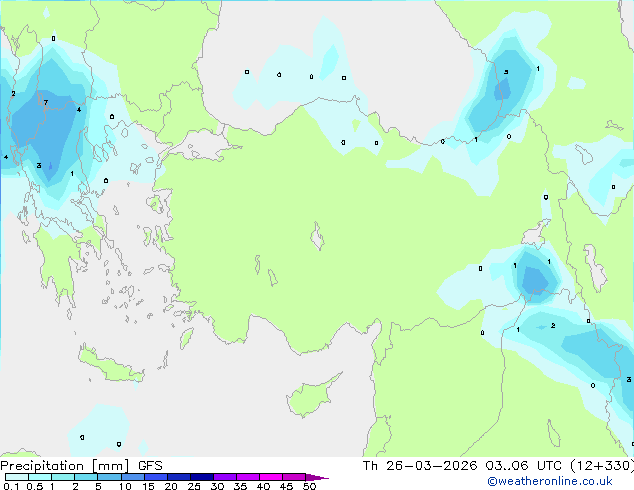Click the legend label '0.5'

(35, 486)
